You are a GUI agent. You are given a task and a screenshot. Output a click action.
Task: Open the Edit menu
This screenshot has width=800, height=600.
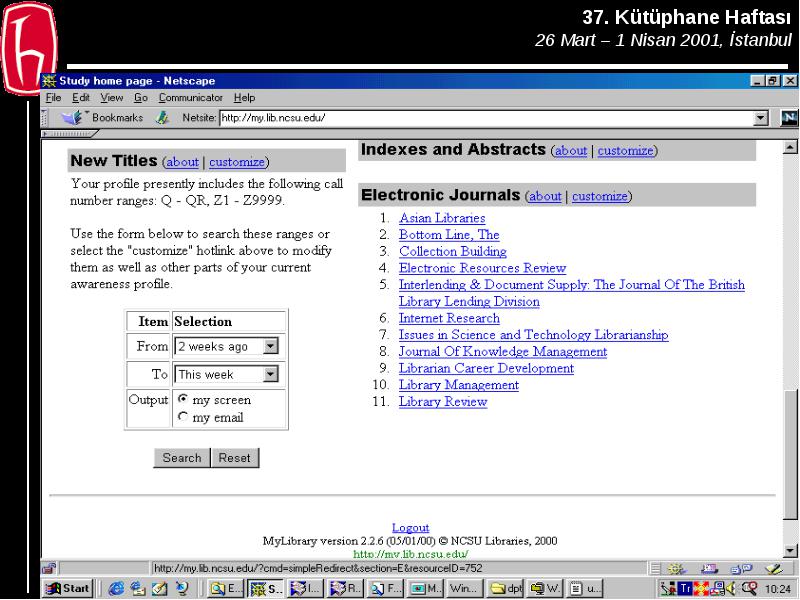pos(81,97)
